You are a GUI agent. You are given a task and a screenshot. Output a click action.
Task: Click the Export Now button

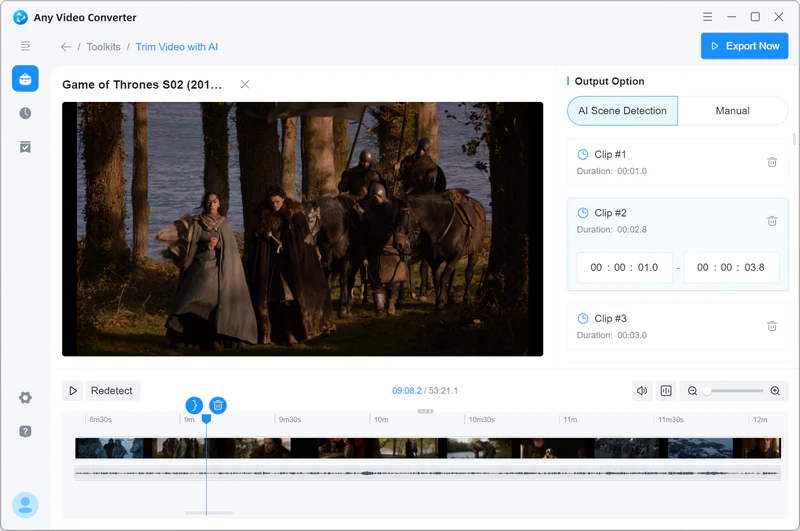[744, 46]
